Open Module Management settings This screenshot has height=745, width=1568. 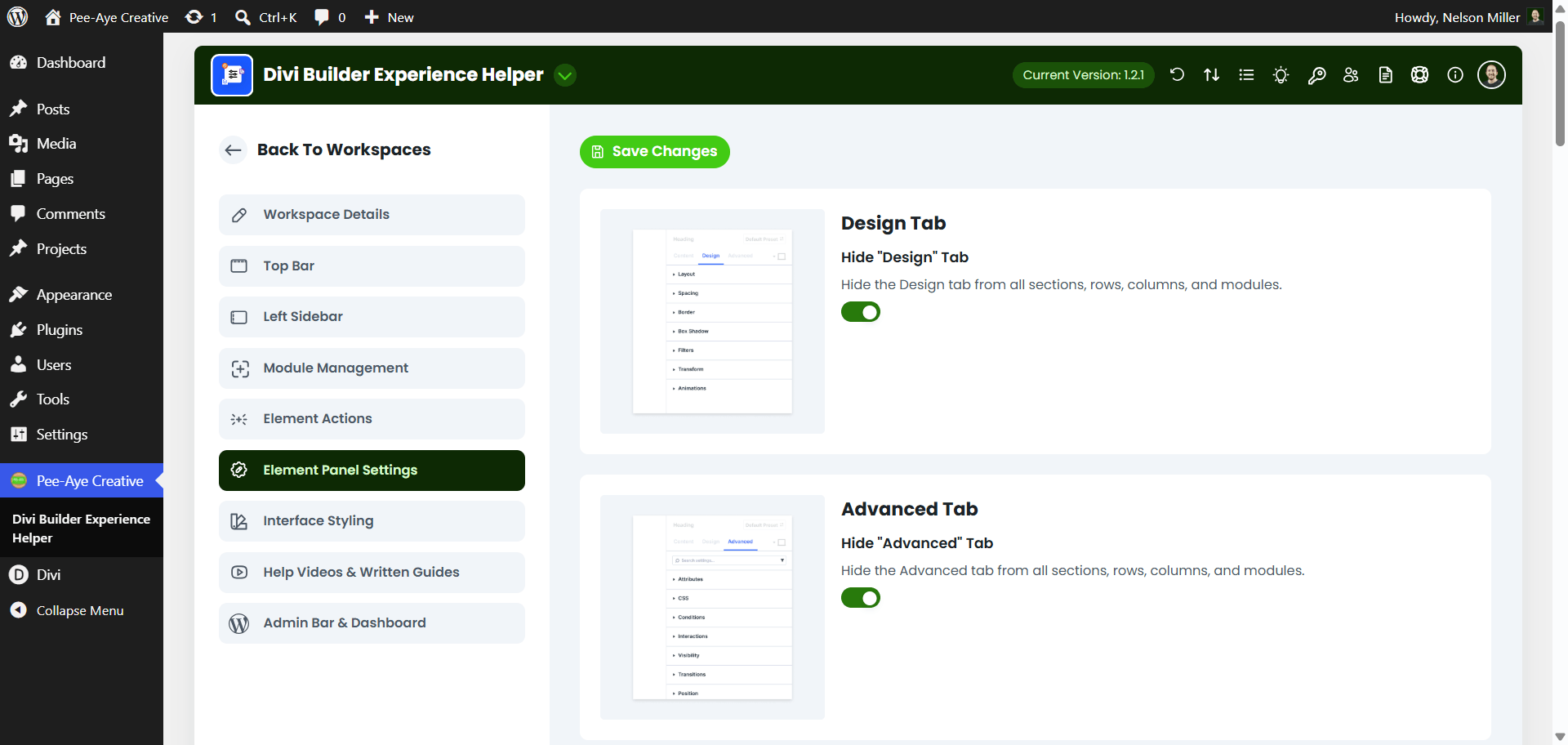[x=372, y=368]
